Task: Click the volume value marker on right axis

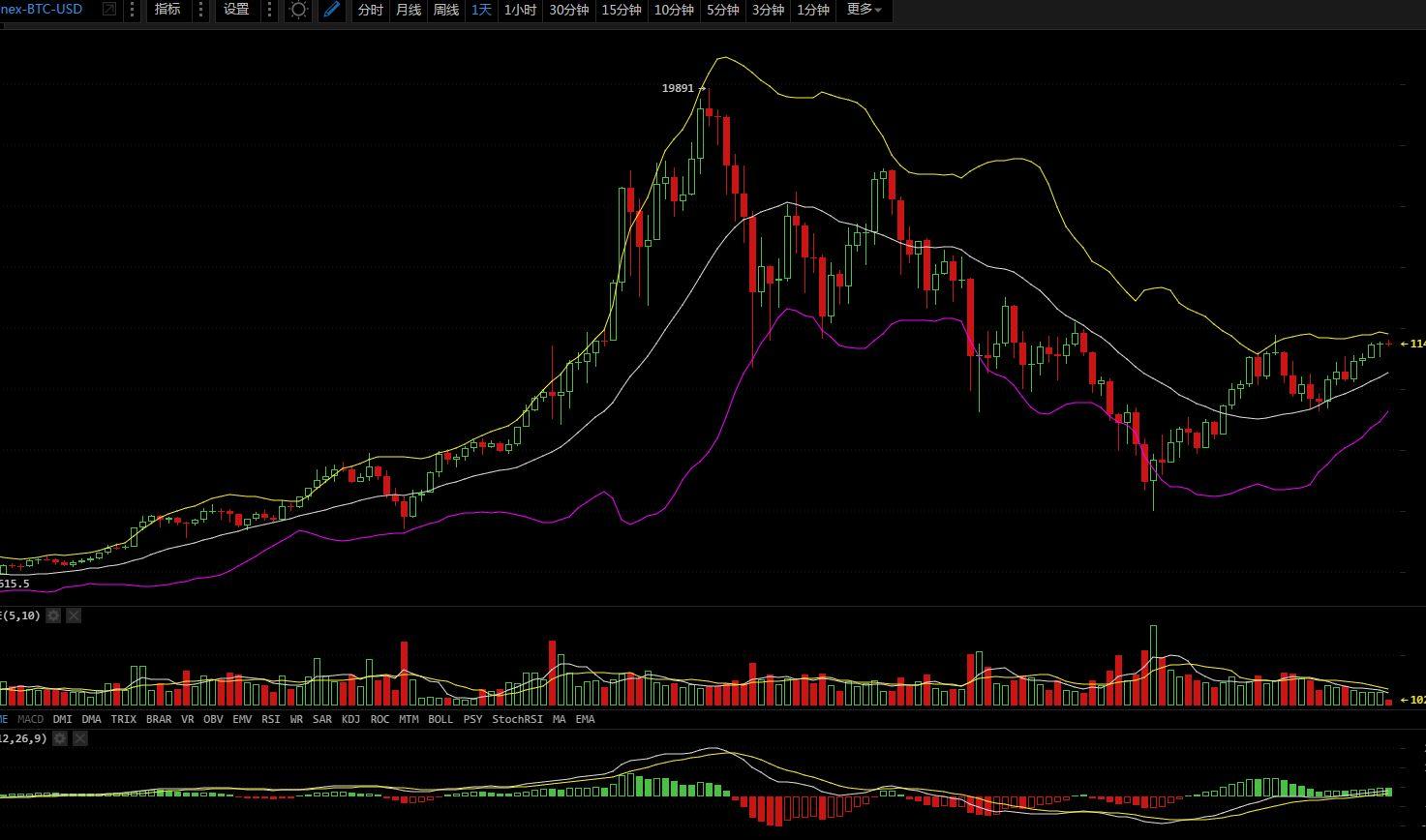Action: (1413, 699)
